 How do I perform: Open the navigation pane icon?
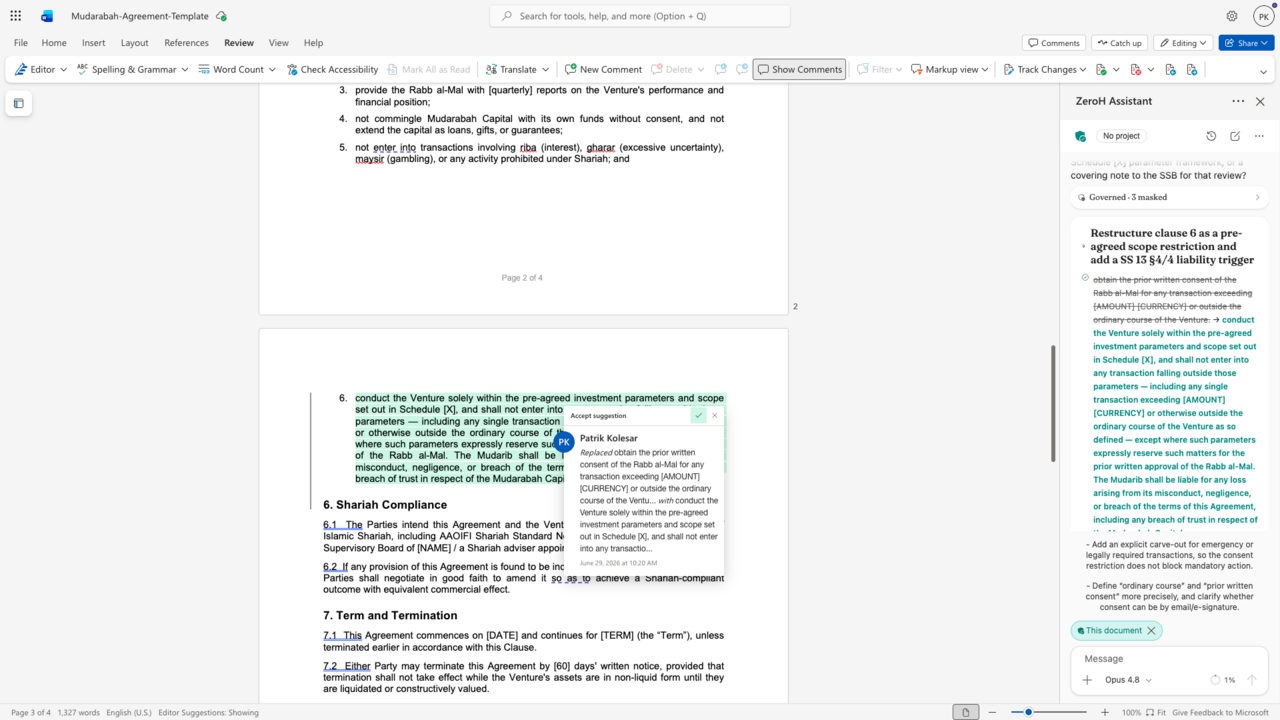coord(18,103)
